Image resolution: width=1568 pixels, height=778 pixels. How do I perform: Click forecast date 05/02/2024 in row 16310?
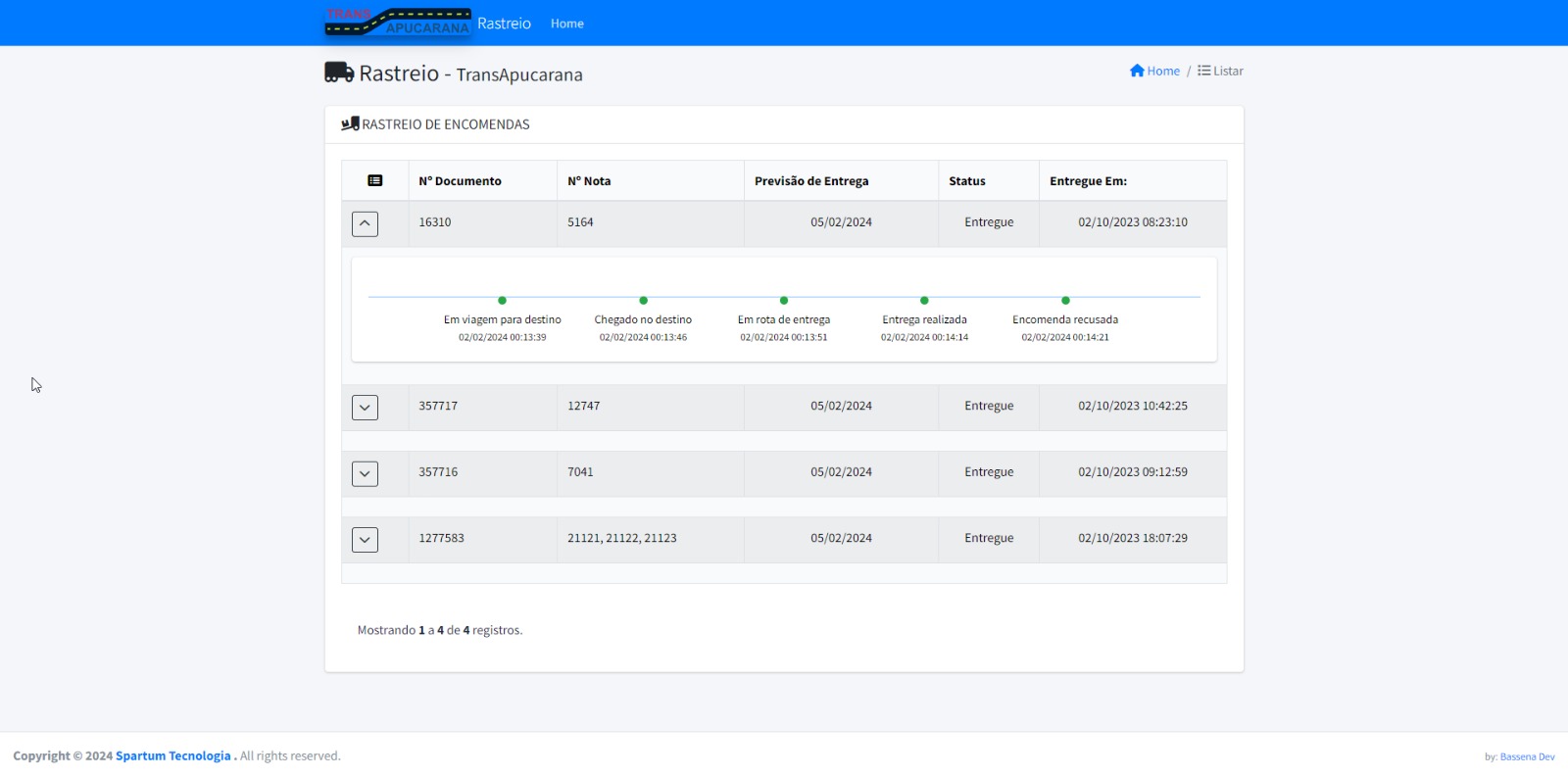[841, 222]
